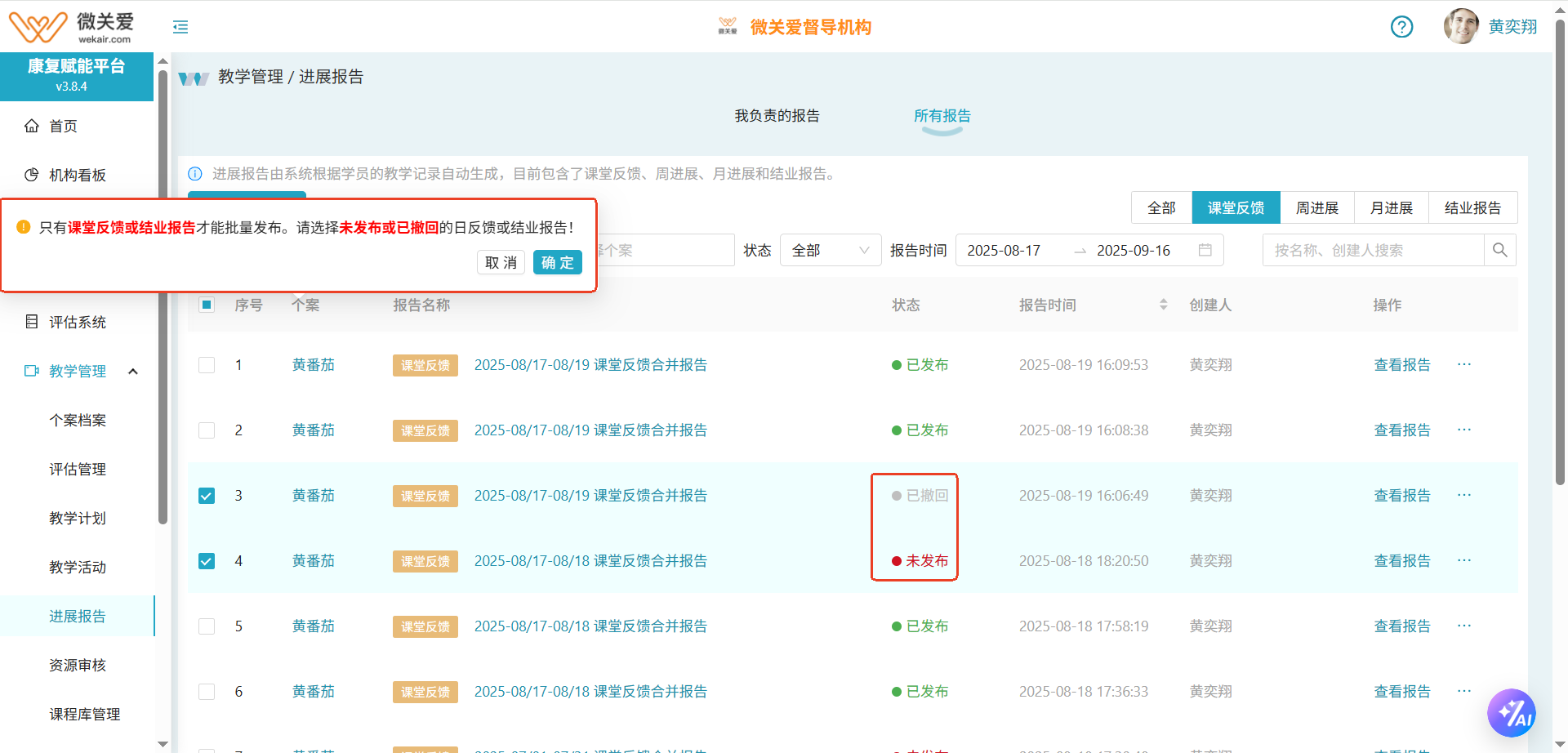1568x753 pixels.
Task: Toggle the select-all header checkbox
Action: [x=207, y=305]
